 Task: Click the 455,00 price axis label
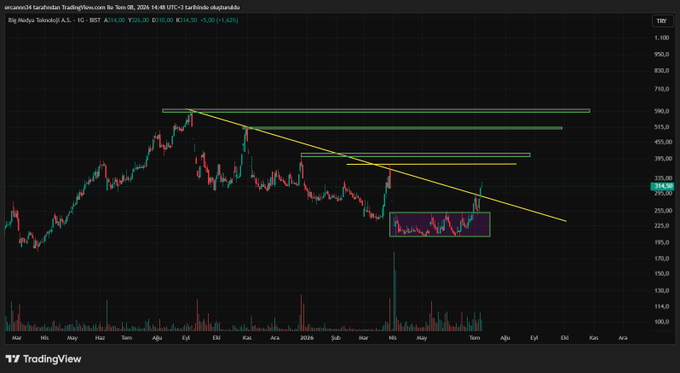[663, 142]
